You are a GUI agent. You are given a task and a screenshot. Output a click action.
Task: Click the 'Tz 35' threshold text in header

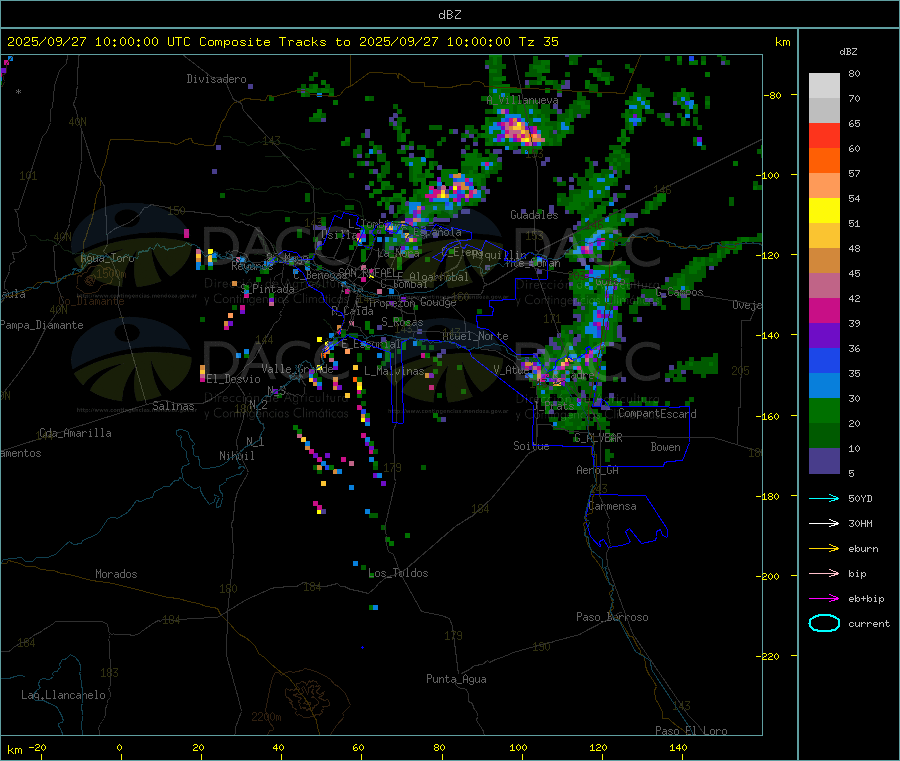(x=538, y=42)
